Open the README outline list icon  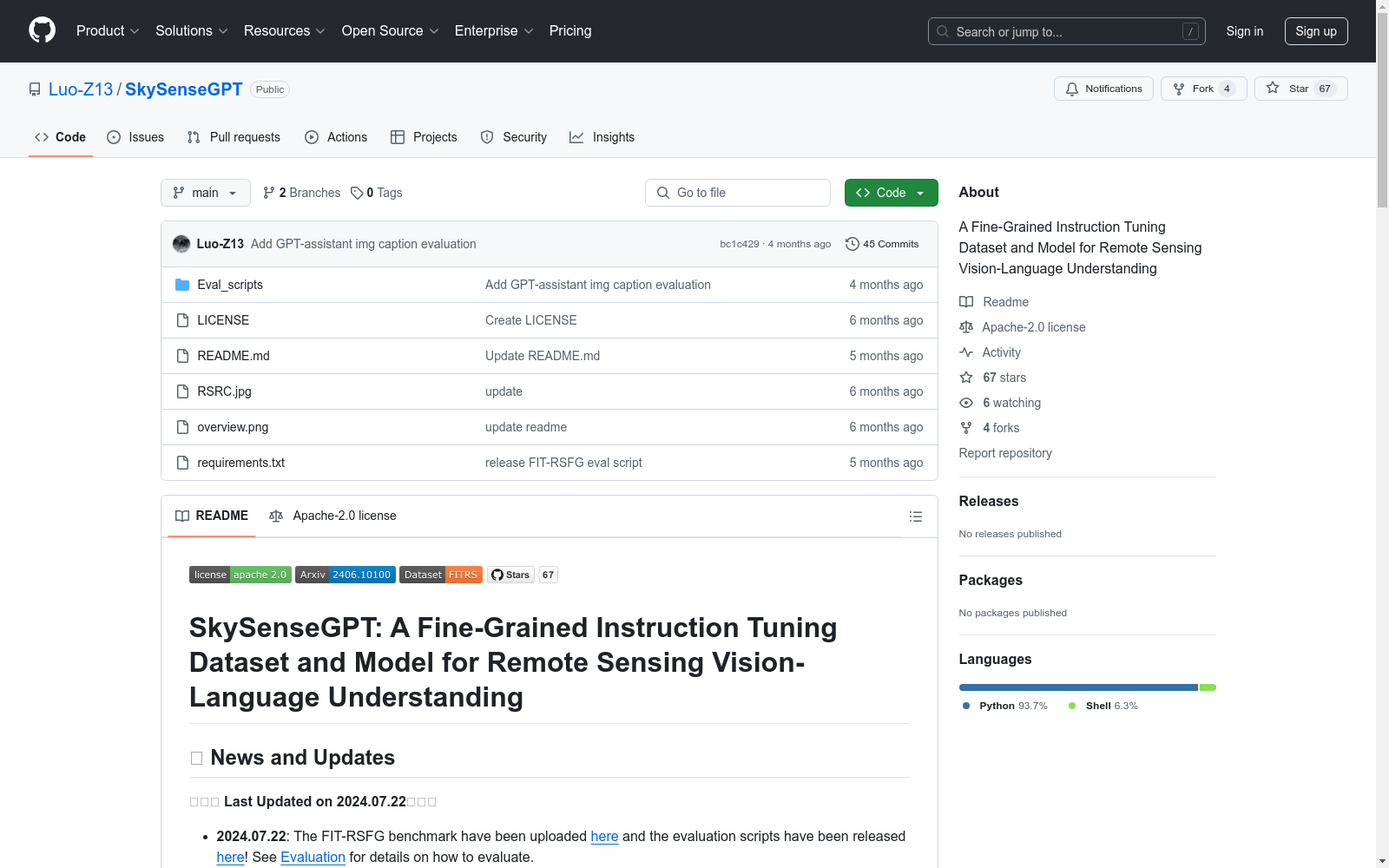(x=916, y=516)
